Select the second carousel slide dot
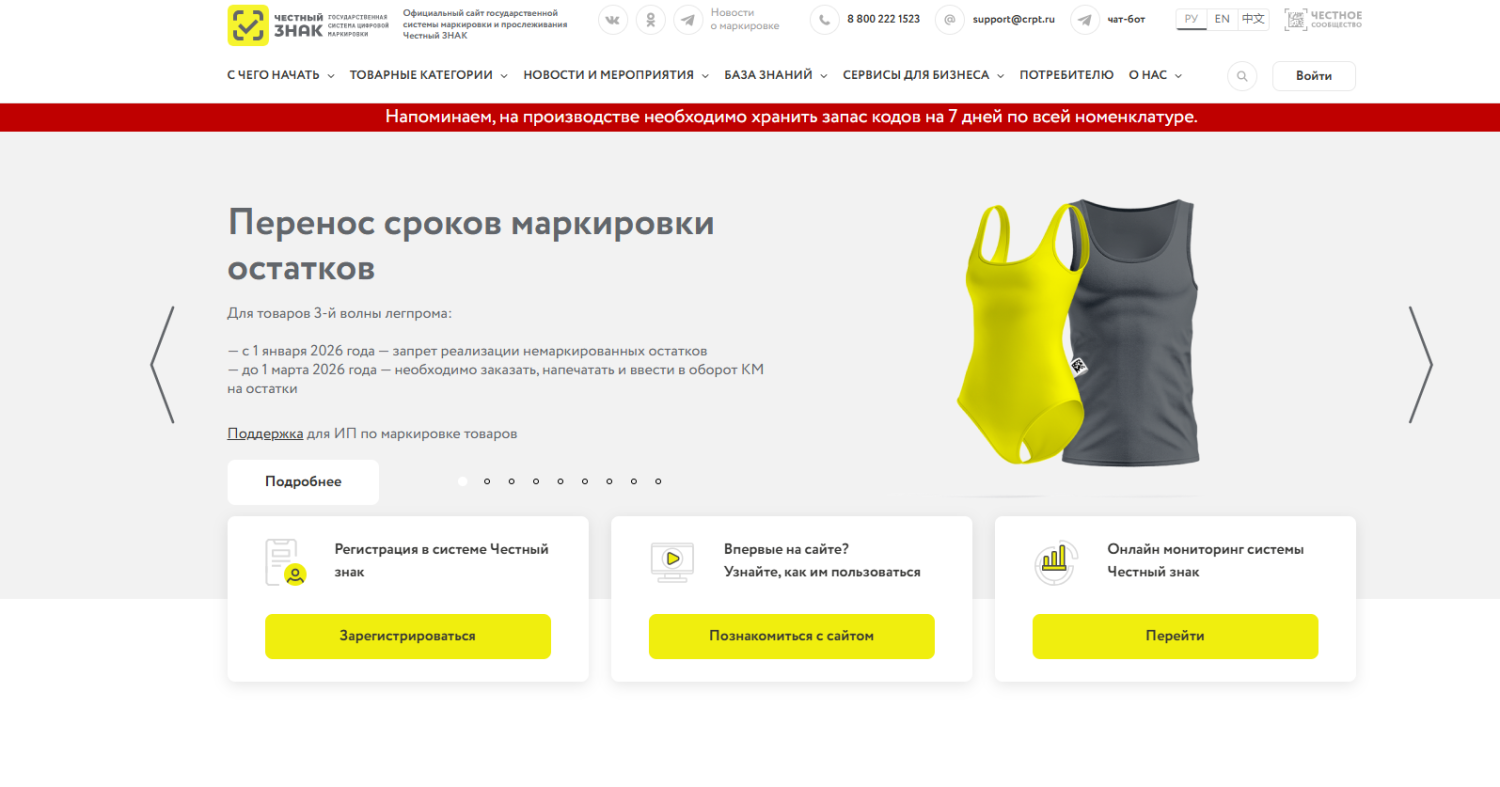The image size is (1500, 787). tap(487, 481)
